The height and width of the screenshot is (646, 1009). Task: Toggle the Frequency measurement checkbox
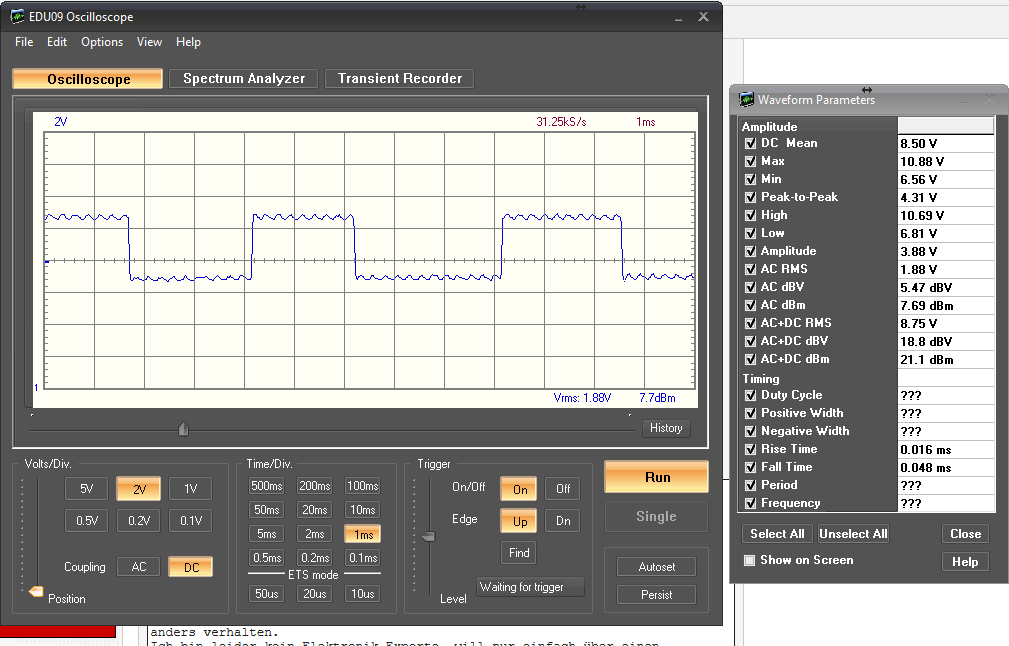click(x=750, y=503)
